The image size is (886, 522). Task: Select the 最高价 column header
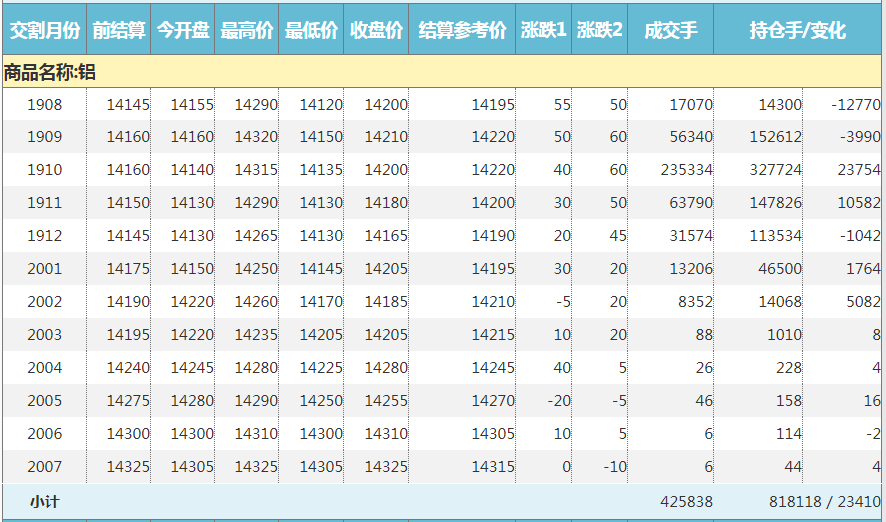[247, 30]
